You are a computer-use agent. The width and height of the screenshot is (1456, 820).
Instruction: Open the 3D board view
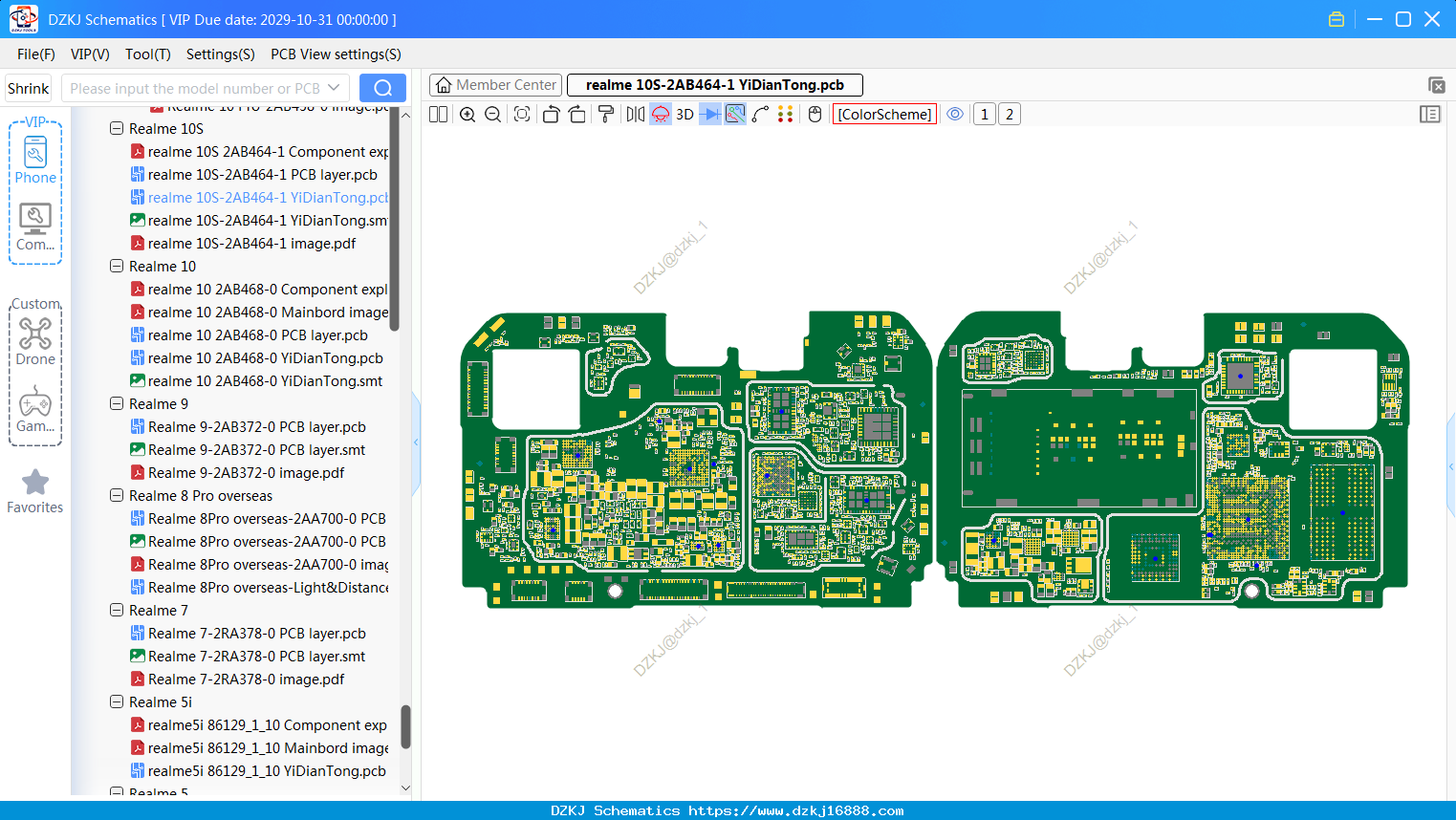[x=685, y=115]
